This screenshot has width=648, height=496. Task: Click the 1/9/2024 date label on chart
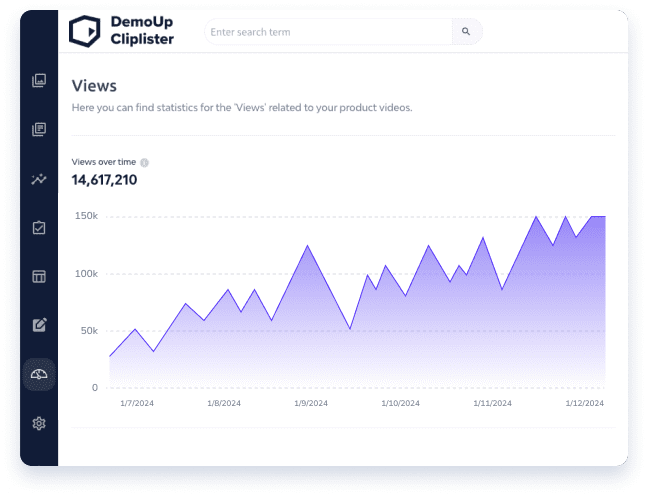coord(310,404)
